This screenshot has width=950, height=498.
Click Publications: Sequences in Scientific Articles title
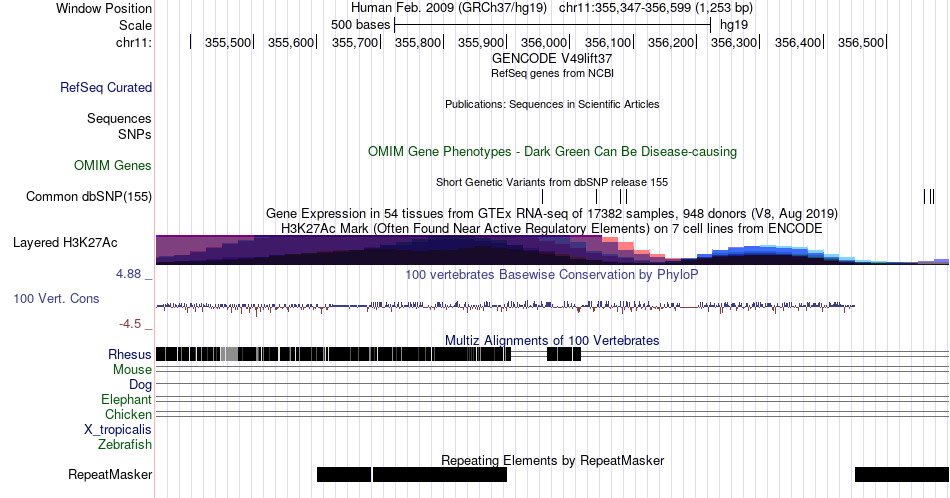click(552, 104)
